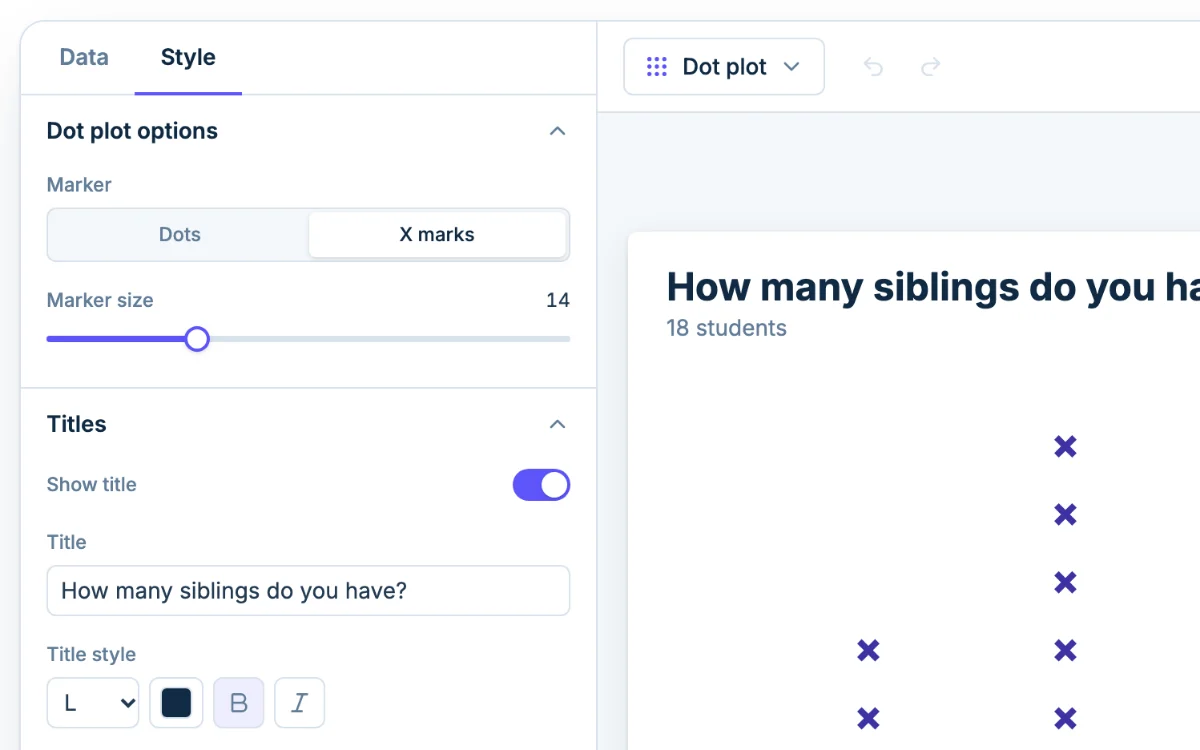Image resolution: width=1200 pixels, height=750 pixels.
Task: Click the Marker size value 14
Action: (x=558, y=300)
